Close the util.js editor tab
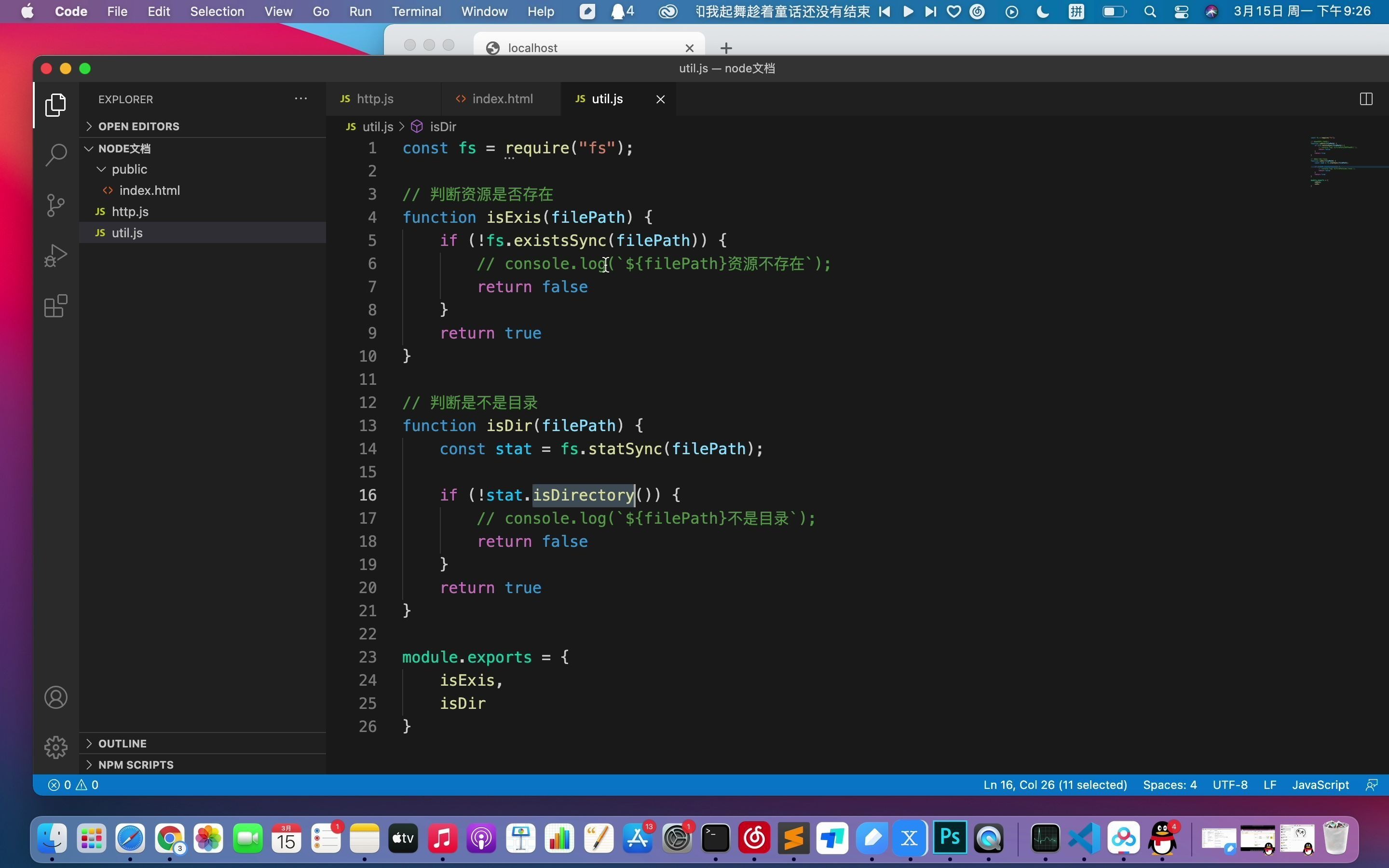Image resolution: width=1389 pixels, height=868 pixels. coord(661,99)
